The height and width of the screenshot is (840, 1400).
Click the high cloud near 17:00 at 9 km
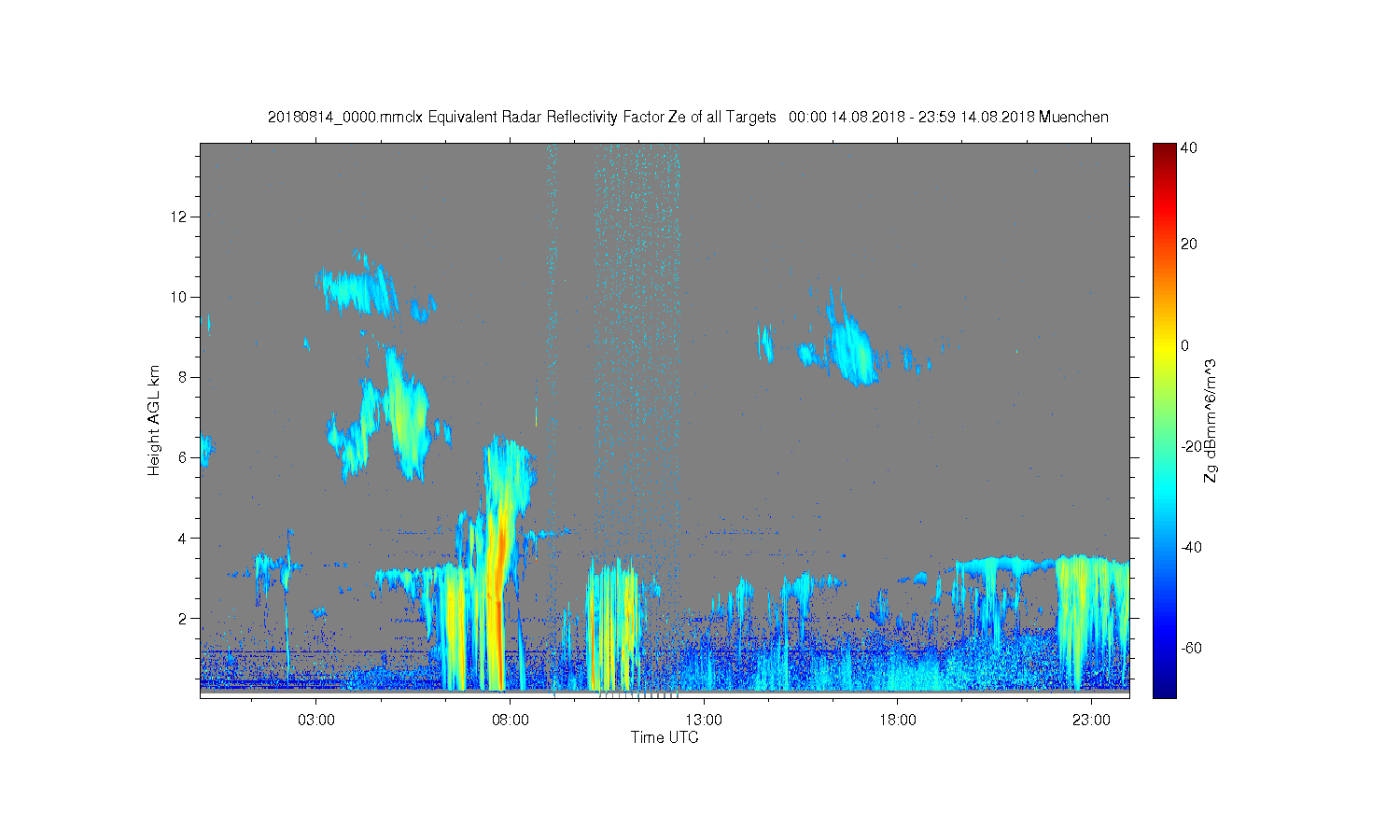click(851, 347)
